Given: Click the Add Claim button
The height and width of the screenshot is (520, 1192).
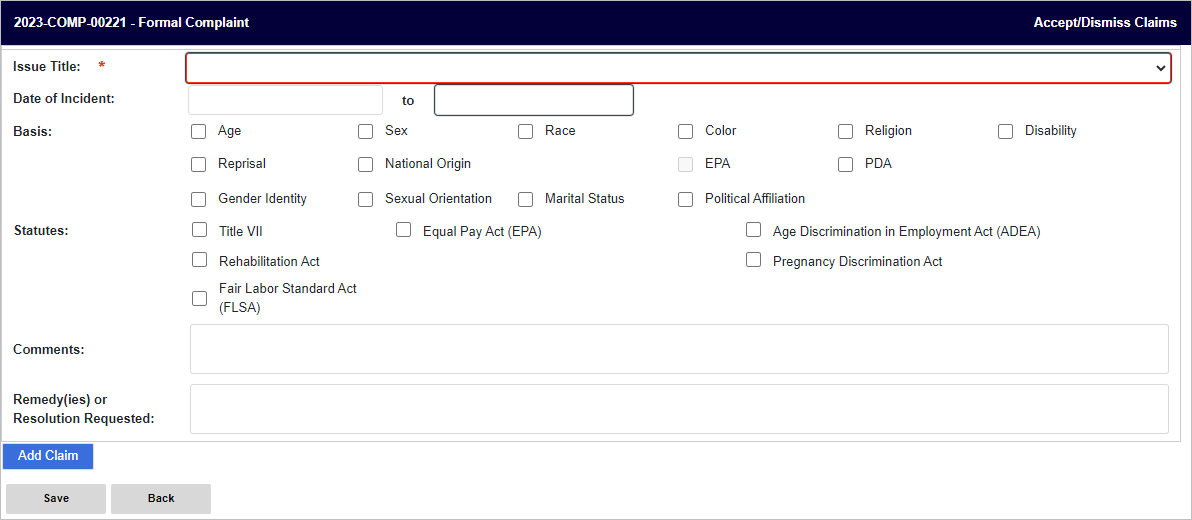Looking at the screenshot, I should click(x=48, y=456).
